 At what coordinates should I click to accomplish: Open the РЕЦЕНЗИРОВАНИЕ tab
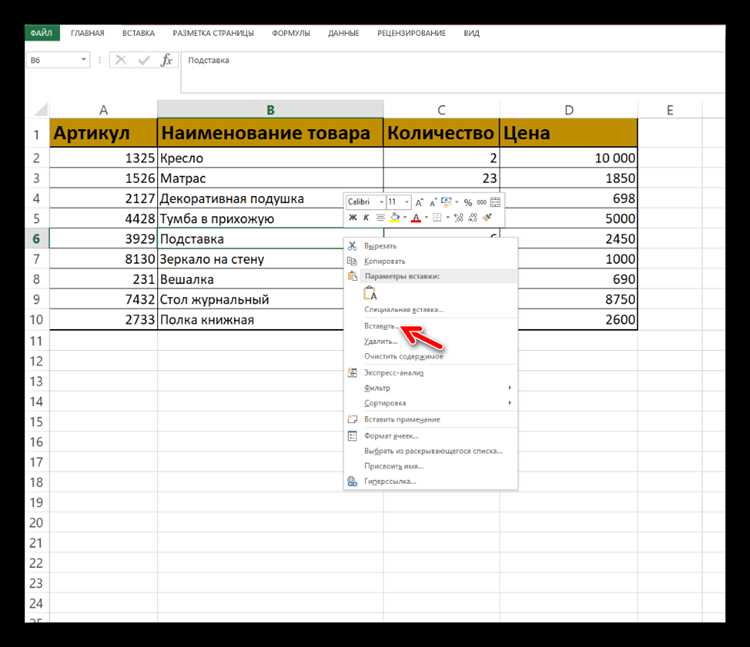click(x=411, y=33)
